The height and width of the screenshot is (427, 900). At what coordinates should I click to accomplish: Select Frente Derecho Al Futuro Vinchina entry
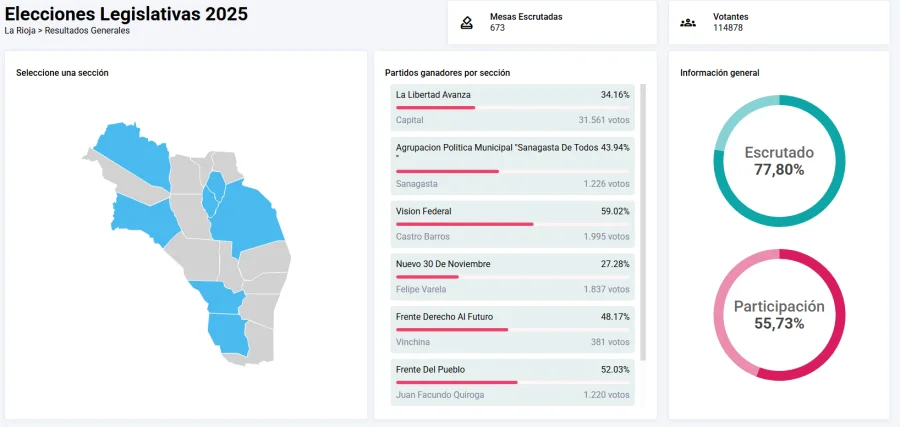pyautogui.click(x=512, y=329)
